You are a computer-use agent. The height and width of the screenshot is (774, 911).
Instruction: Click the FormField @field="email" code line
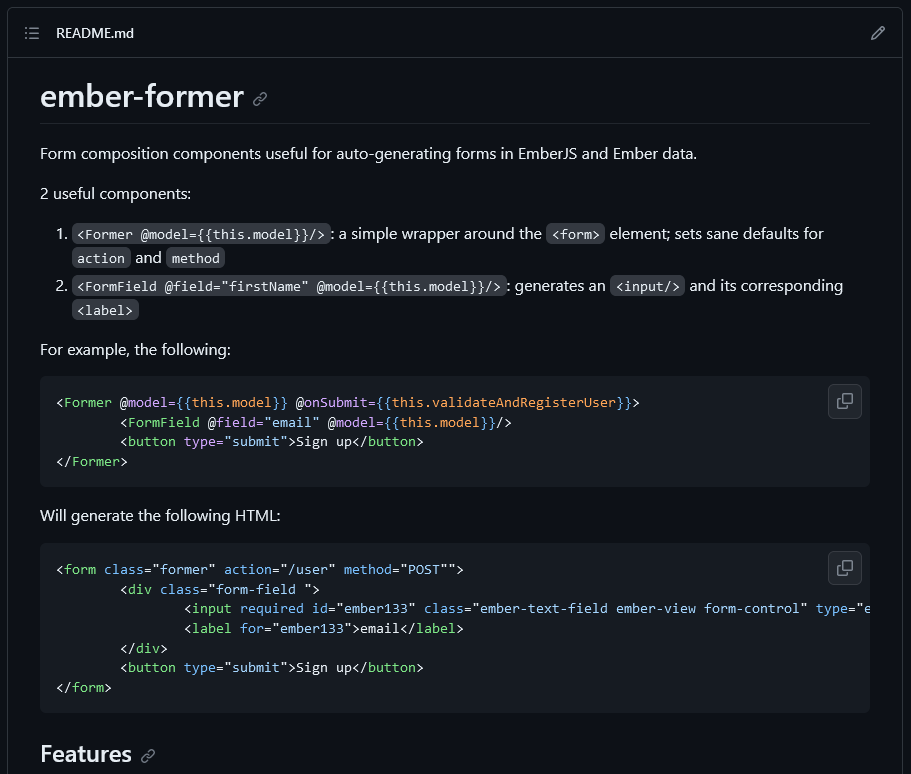(315, 422)
